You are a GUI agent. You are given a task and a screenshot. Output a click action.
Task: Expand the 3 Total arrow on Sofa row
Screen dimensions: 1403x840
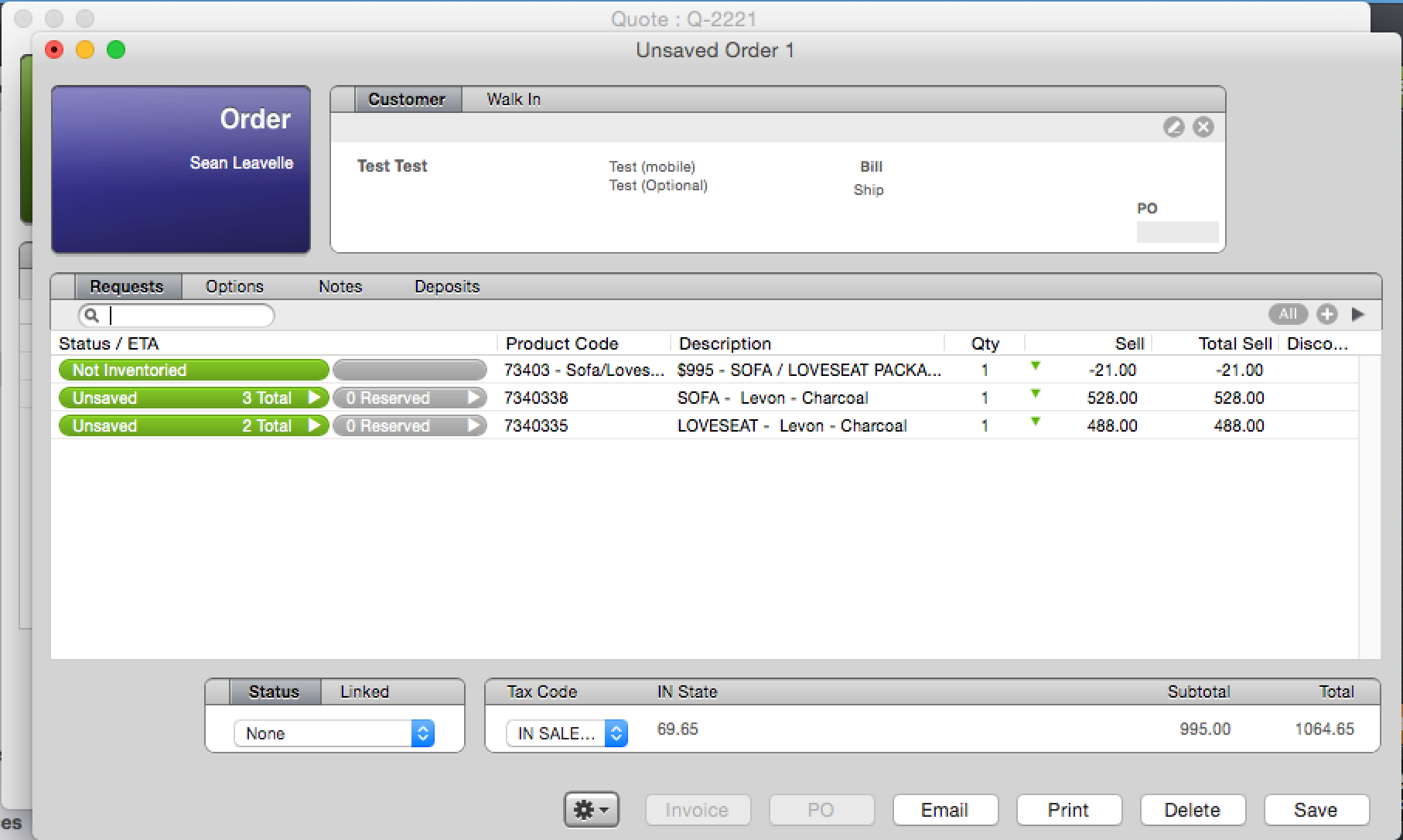pyautogui.click(x=314, y=398)
